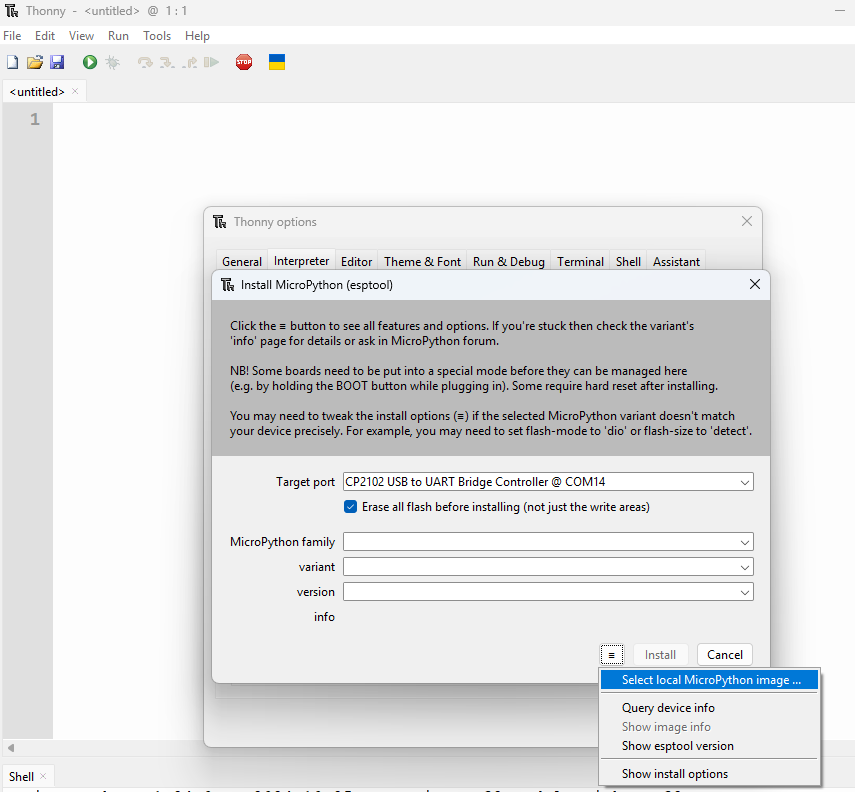The height and width of the screenshot is (792, 855).
Task: Start debugging with the bug icon
Action: click(112, 62)
